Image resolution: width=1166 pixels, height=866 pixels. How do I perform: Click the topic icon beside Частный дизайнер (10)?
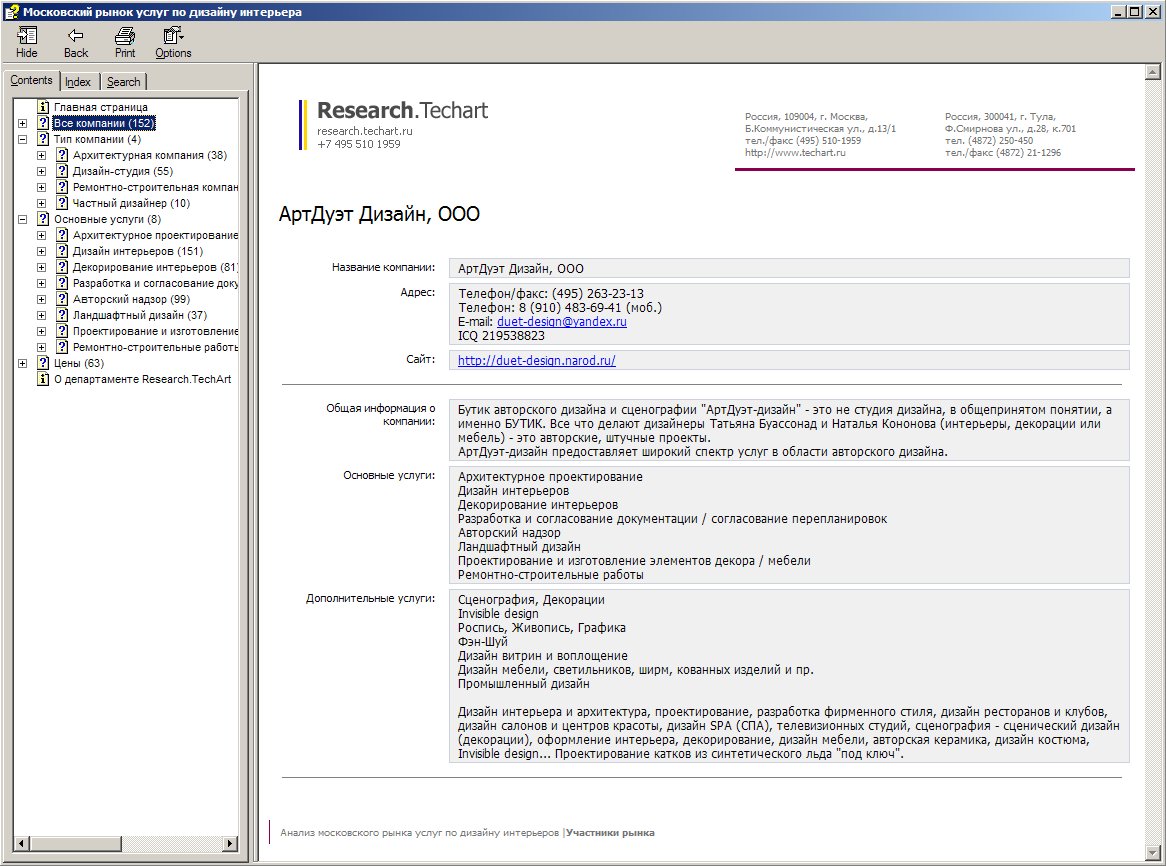click(x=62, y=203)
